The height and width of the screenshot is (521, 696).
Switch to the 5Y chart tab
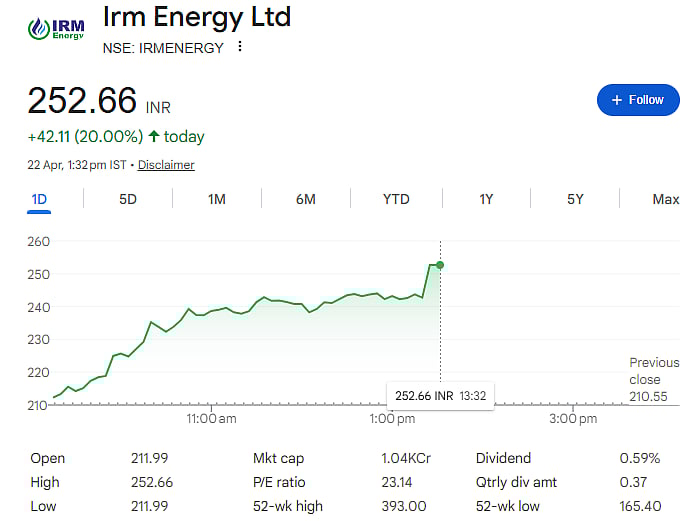pos(576,199)
